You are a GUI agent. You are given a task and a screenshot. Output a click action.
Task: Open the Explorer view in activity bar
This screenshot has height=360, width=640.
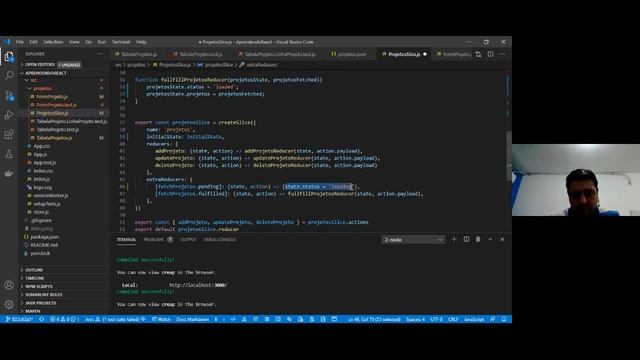pyautogui.click(x=9, y=56)
